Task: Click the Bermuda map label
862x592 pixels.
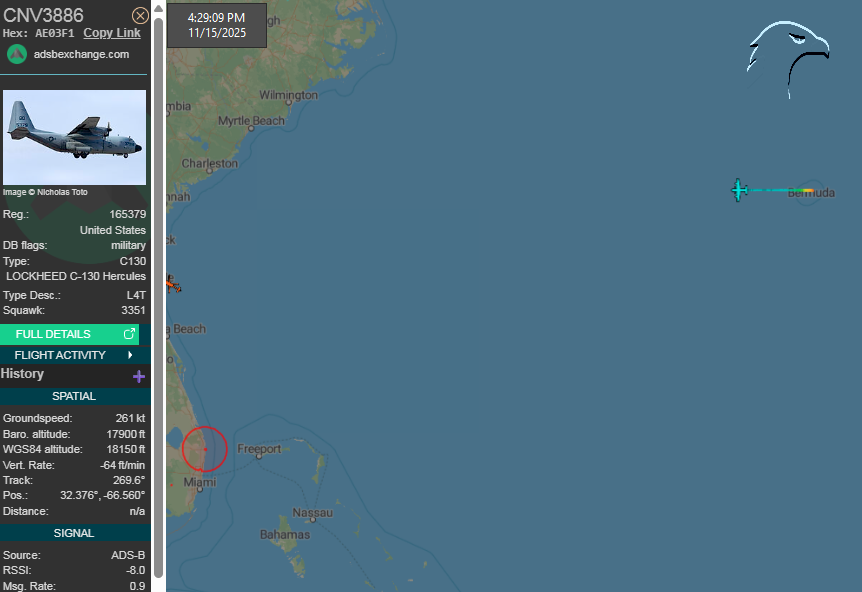Action: pos(811,193)
